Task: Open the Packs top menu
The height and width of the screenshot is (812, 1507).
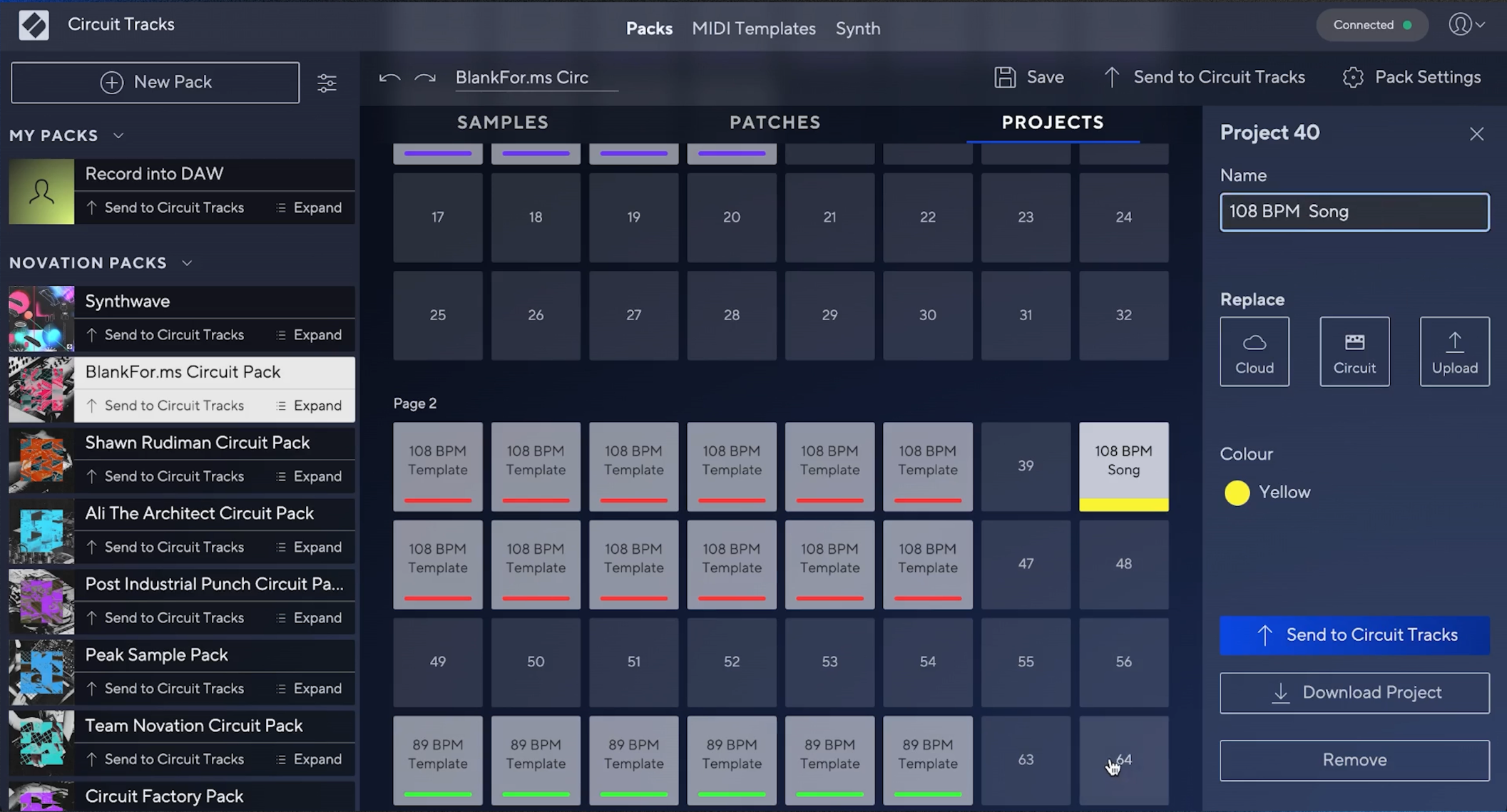Action: (x=649, y=29)
